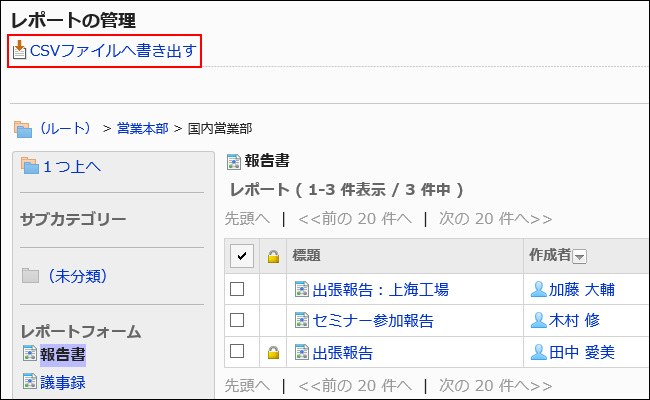Viewport: 650px width, 400px height.
Task: Click bottom 次の 20 件へ>> pager link
Action: tap(496, 385)
